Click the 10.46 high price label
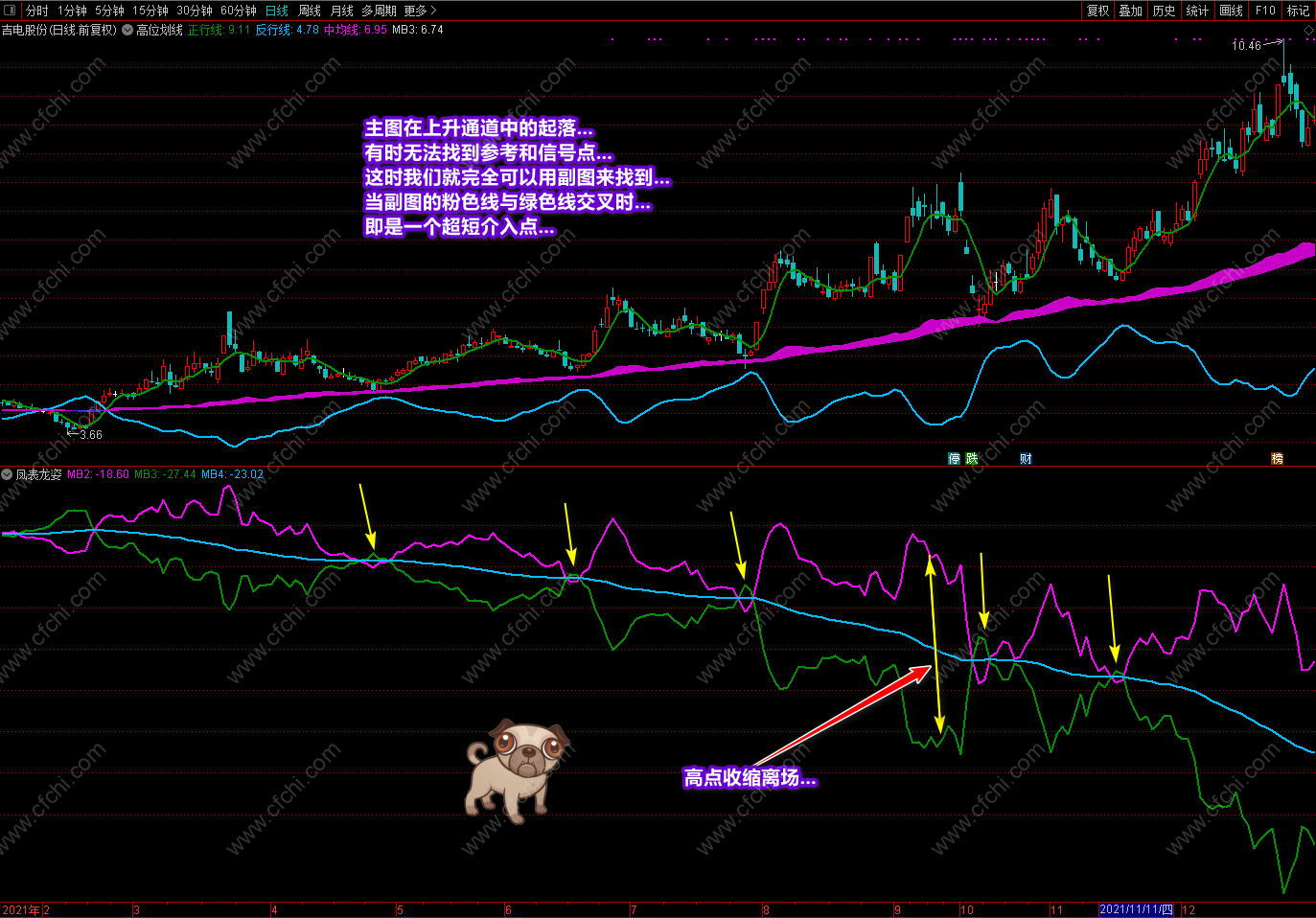Screen dimensions: 1316x918 tap(1246, 45)
